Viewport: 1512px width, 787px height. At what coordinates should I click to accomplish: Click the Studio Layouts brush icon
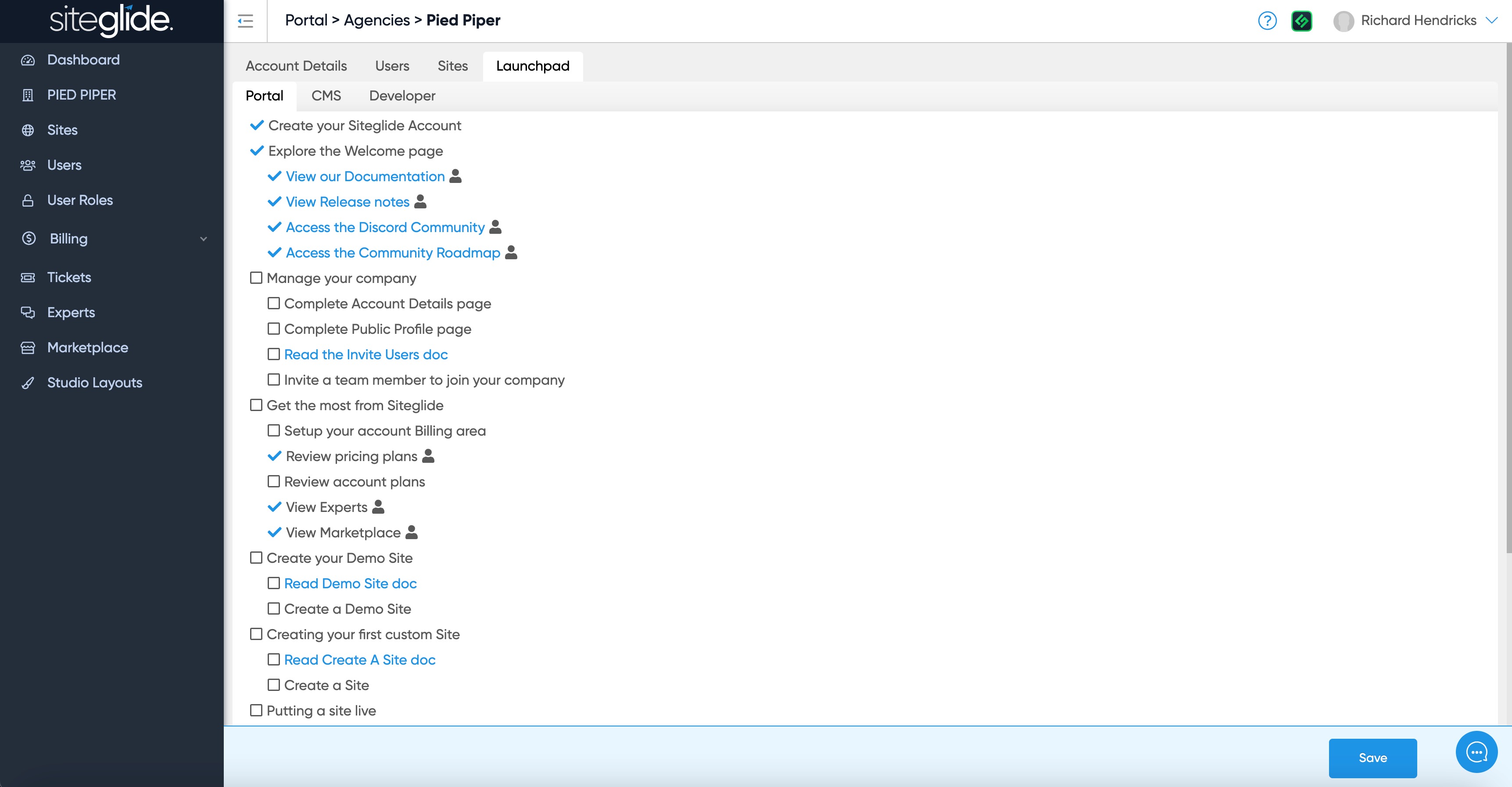(28, 383)
